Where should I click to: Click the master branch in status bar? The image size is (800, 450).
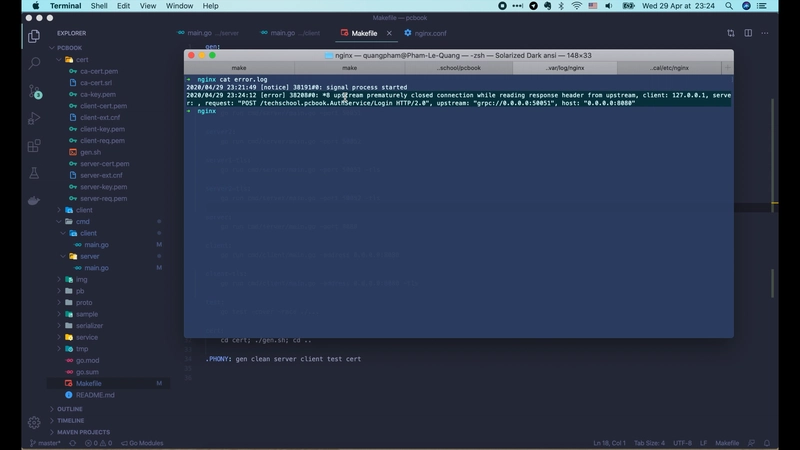[x=45, y=443]
